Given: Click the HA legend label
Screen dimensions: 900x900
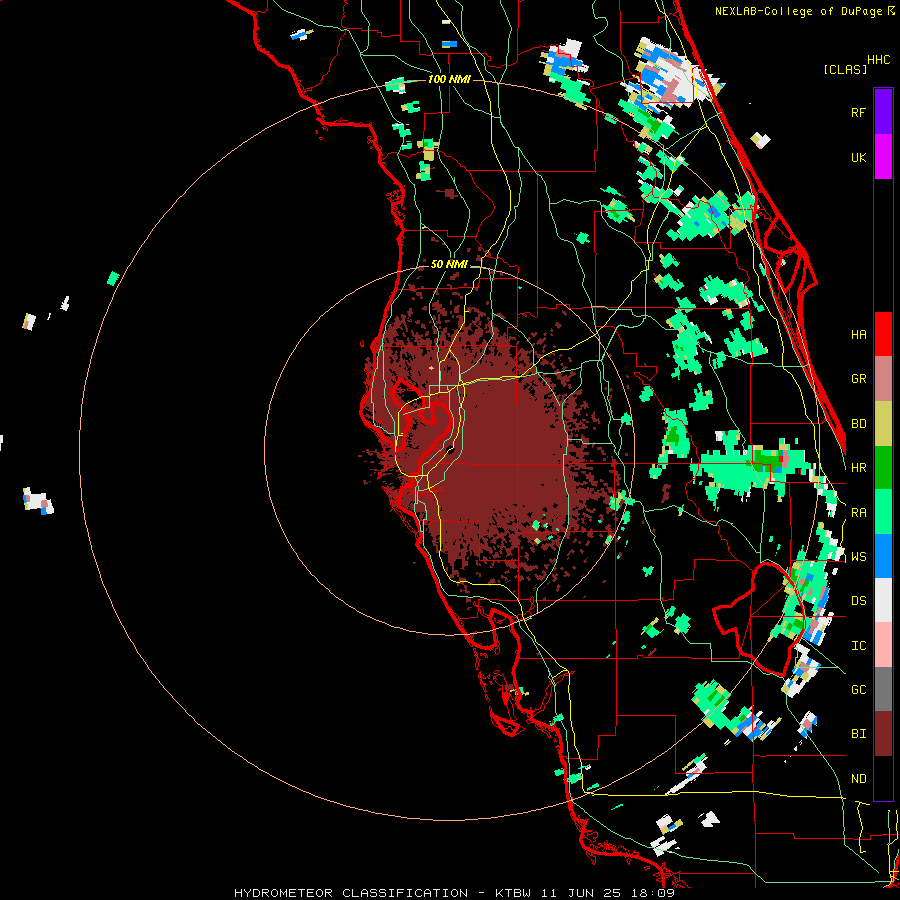Looking at the screenshot, I should [858, 335].
